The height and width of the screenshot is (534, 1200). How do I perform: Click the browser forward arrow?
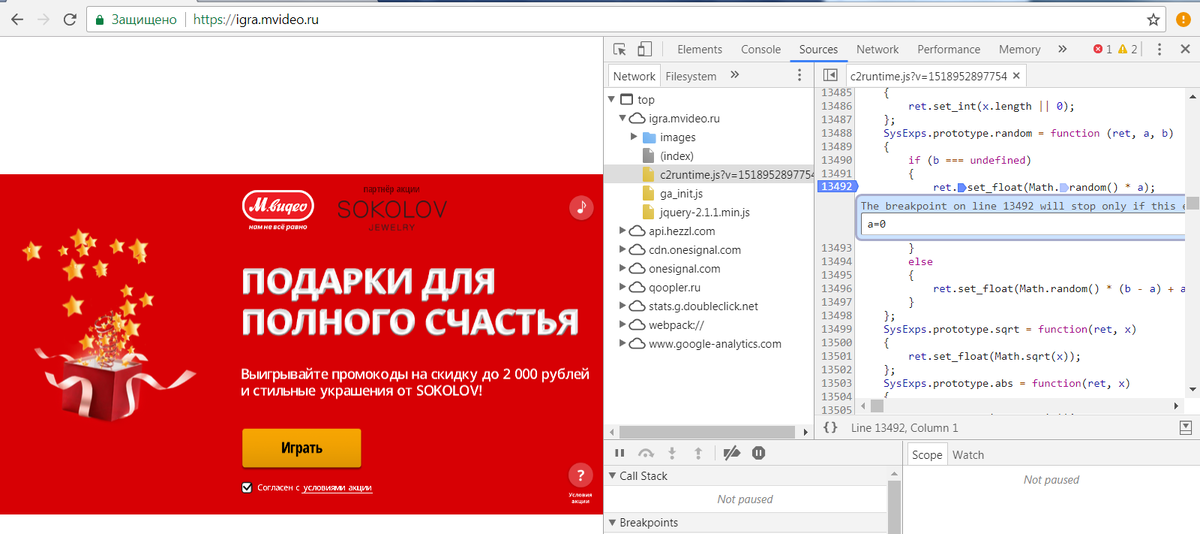click(43, 19)
